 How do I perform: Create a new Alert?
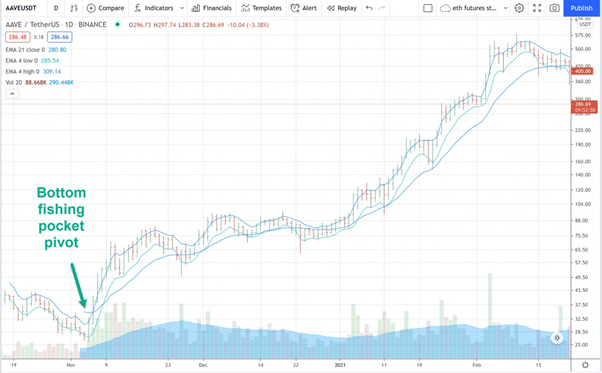point(304,8)
